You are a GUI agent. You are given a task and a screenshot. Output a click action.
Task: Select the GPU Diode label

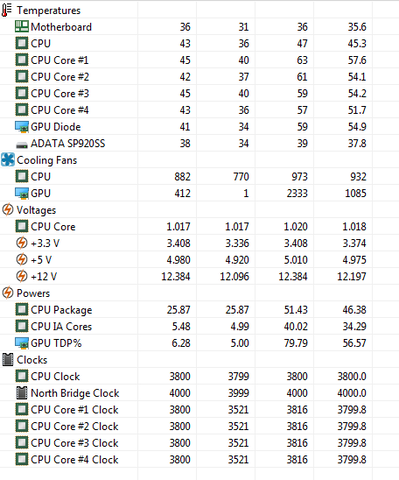click(56, 127)
